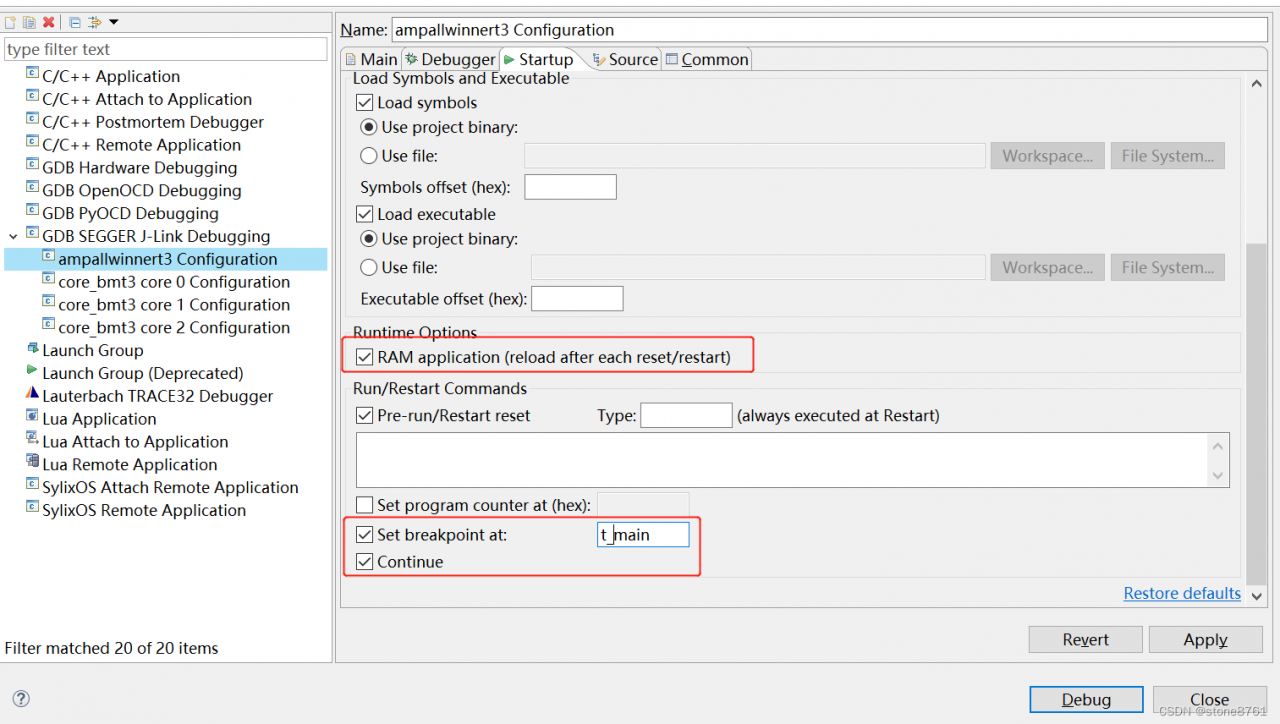Select GDB PyOCD Debugging in the tree
Image resolution: width=1280 pixels, height=724 pixels.
point(130,214)
